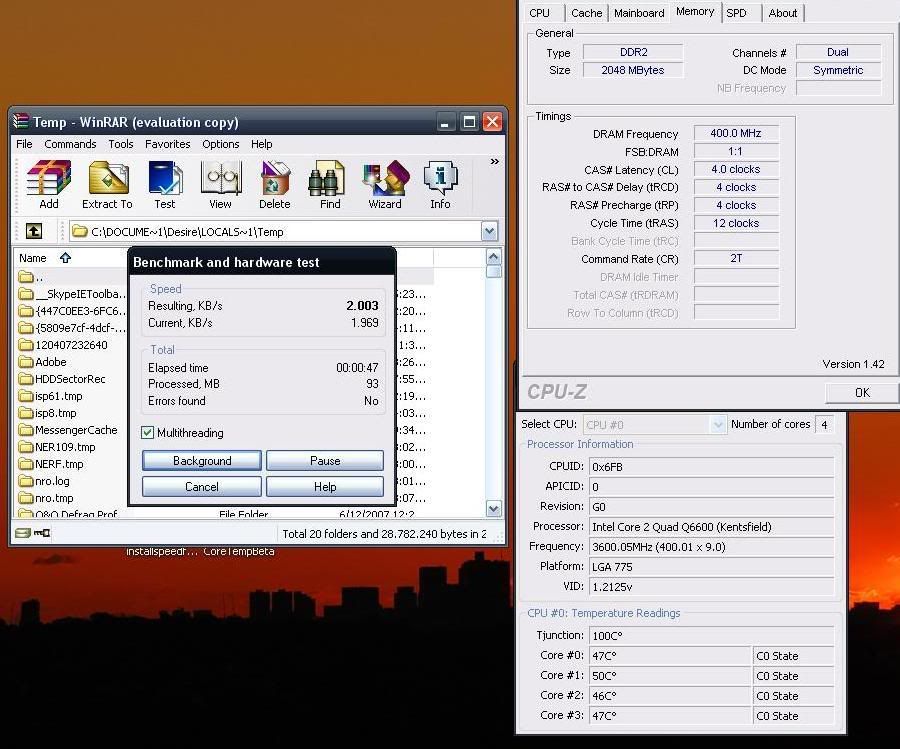
Task: Run the Test archive tool
Action: [x=165, y=184]
